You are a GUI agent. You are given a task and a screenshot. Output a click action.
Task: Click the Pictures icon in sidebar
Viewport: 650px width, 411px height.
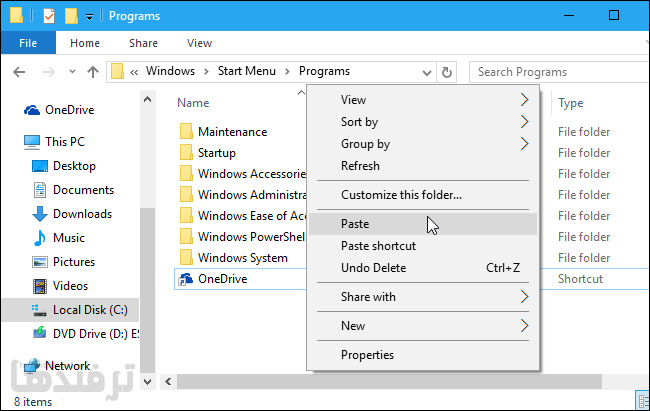click(40, 262)
